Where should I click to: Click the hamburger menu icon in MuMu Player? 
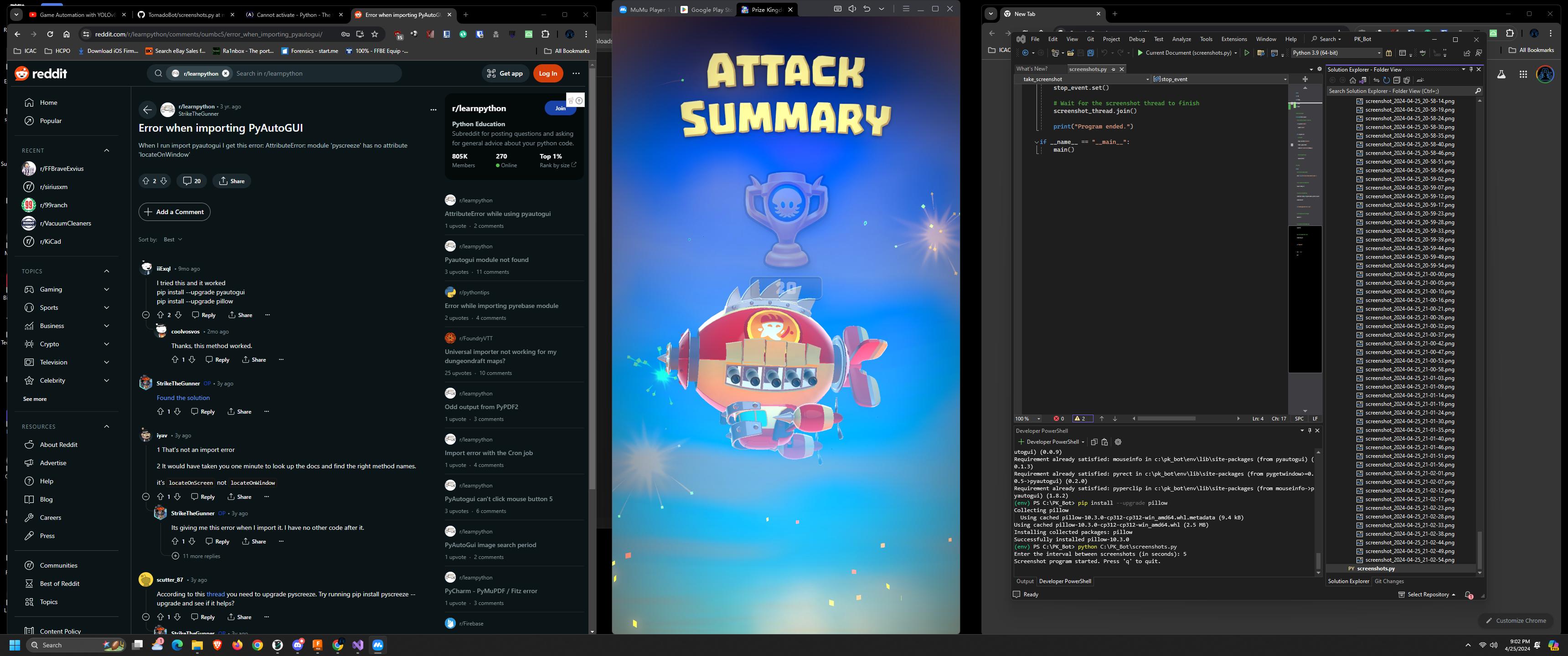[906, 9]
